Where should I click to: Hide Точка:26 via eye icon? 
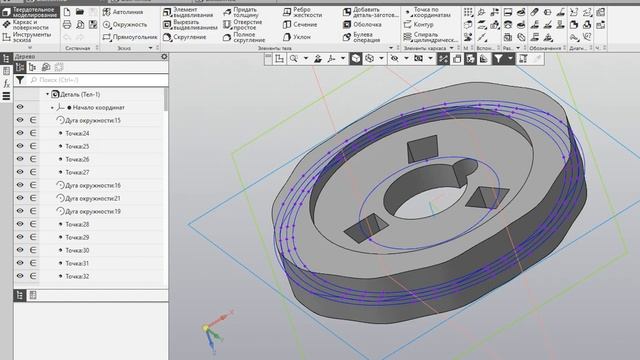click(x=20, y=159)
